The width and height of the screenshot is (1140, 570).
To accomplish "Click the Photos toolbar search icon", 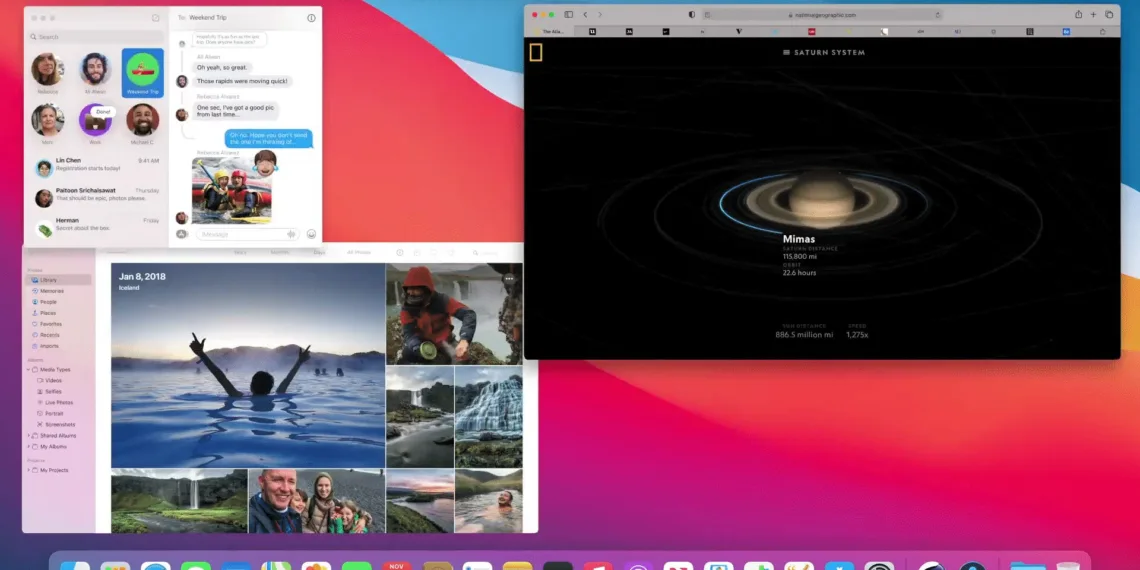I will click(475, 252).
